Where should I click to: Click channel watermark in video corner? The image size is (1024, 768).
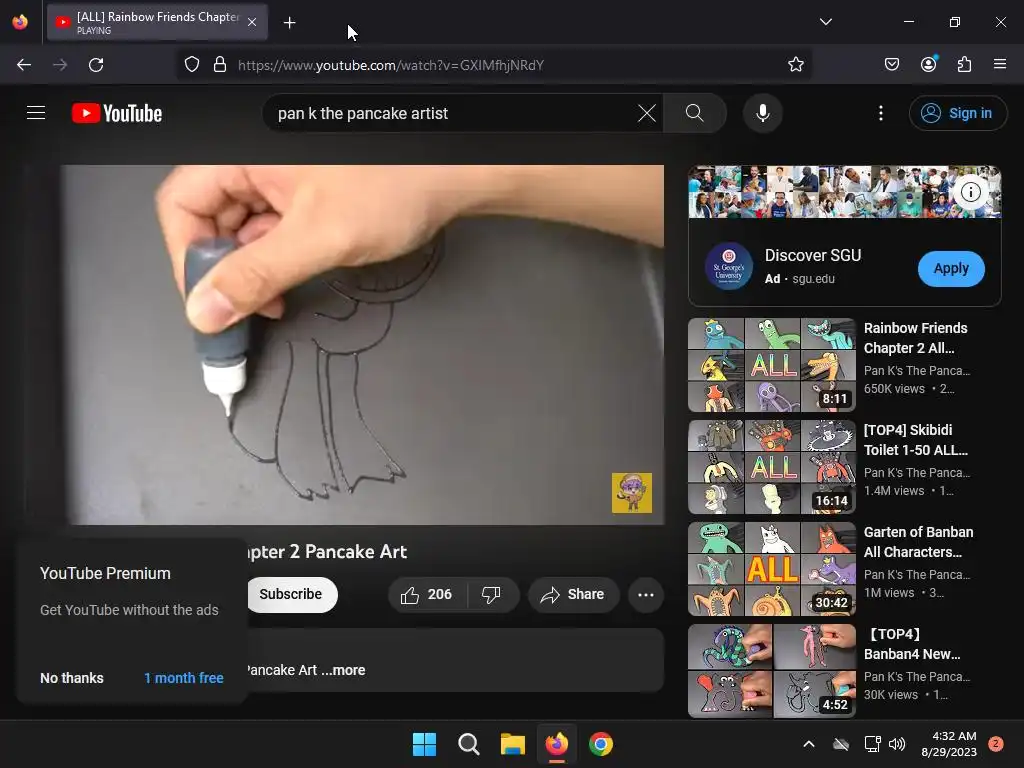click(x=632, y=493)
